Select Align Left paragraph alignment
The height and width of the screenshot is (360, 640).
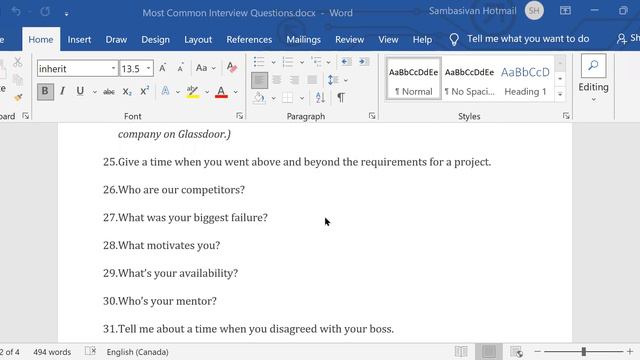click(260, 80)
